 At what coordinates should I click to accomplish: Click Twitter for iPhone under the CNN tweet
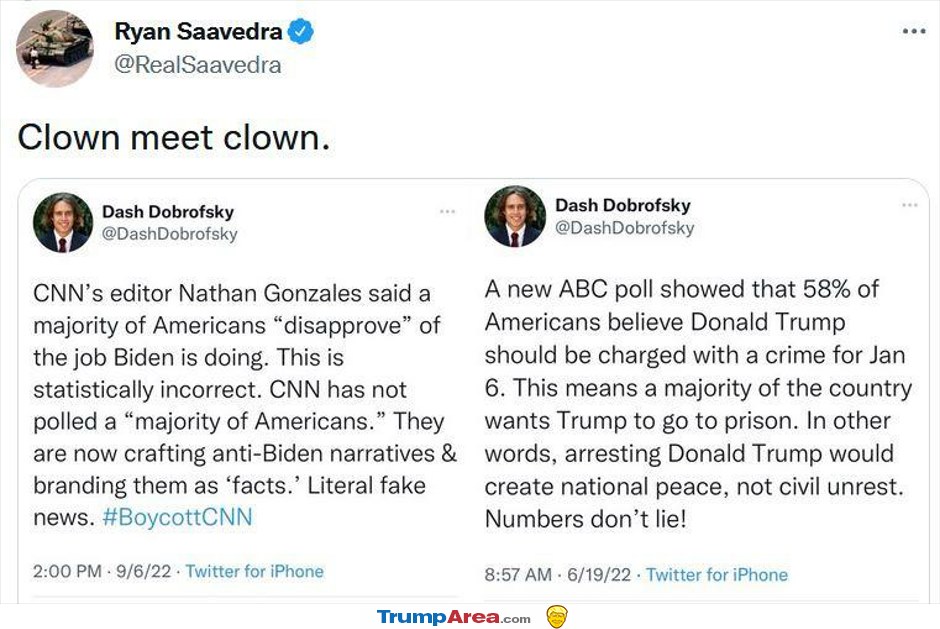[254, 571]
